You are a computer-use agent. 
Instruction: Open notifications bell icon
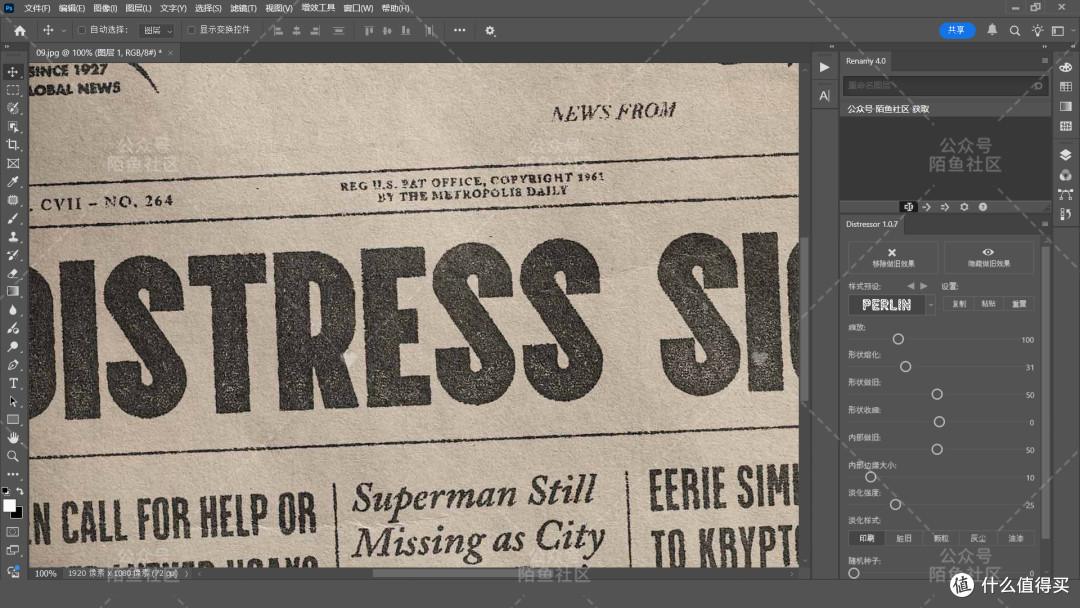(x=992, y=30)
